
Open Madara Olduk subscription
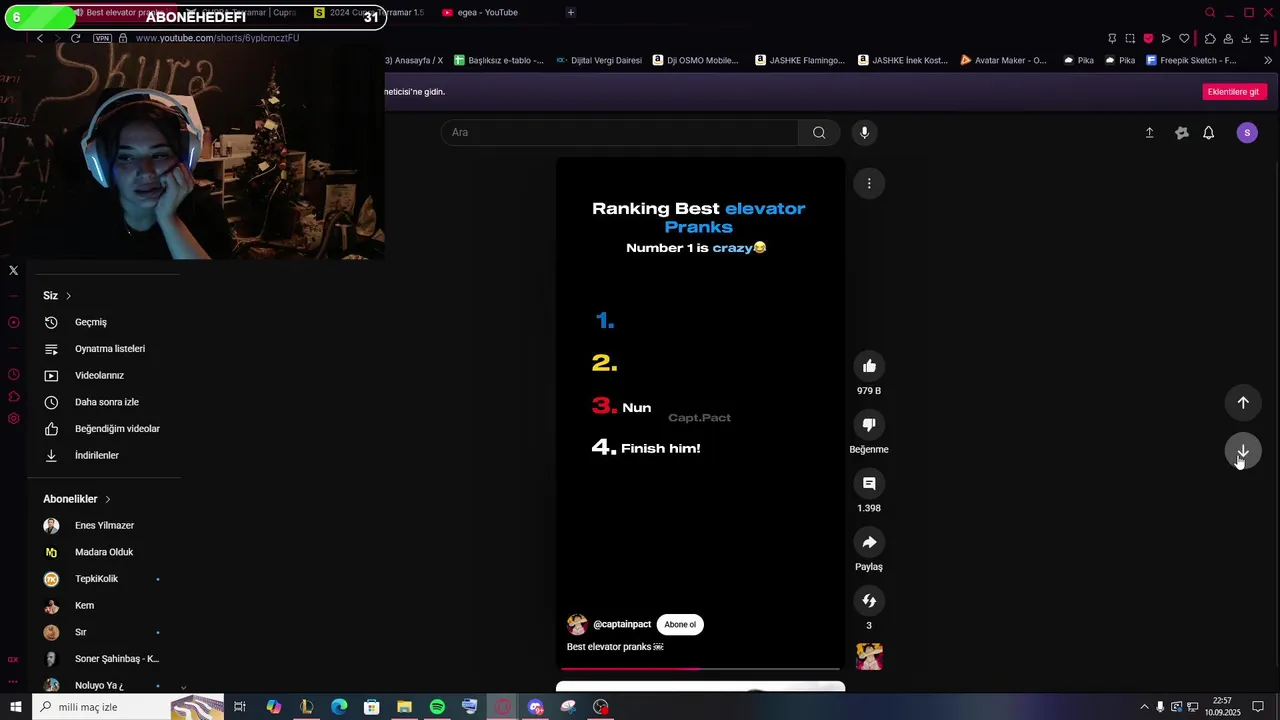pos(104,552)
